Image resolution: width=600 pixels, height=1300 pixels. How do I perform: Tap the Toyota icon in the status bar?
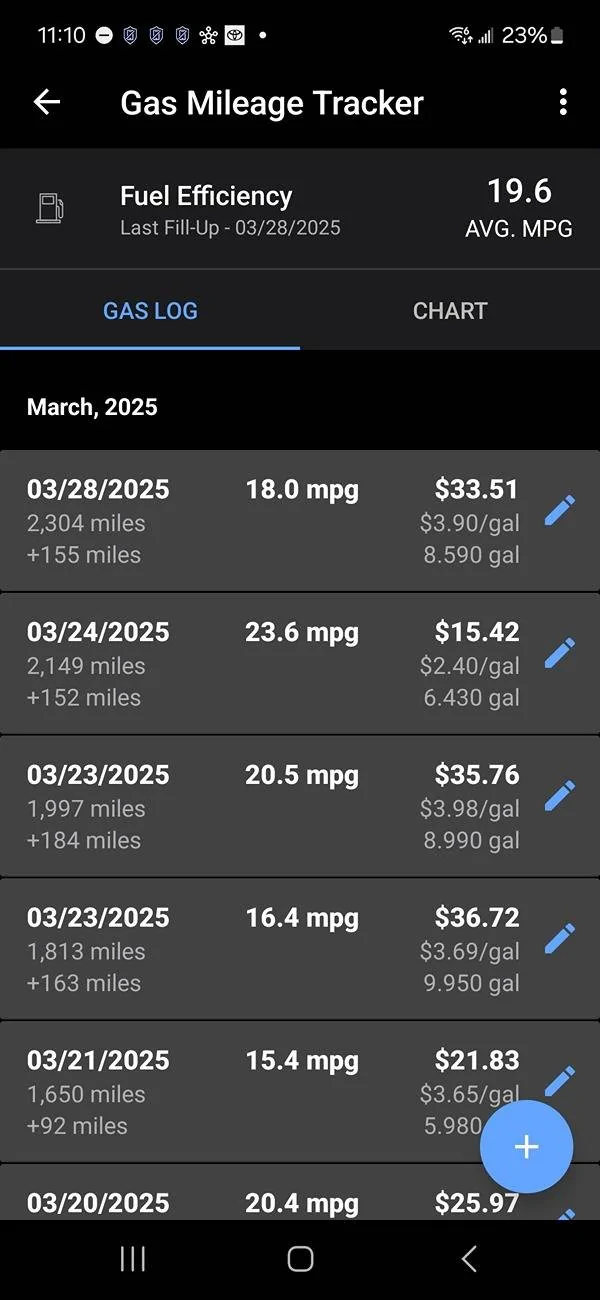233,34
